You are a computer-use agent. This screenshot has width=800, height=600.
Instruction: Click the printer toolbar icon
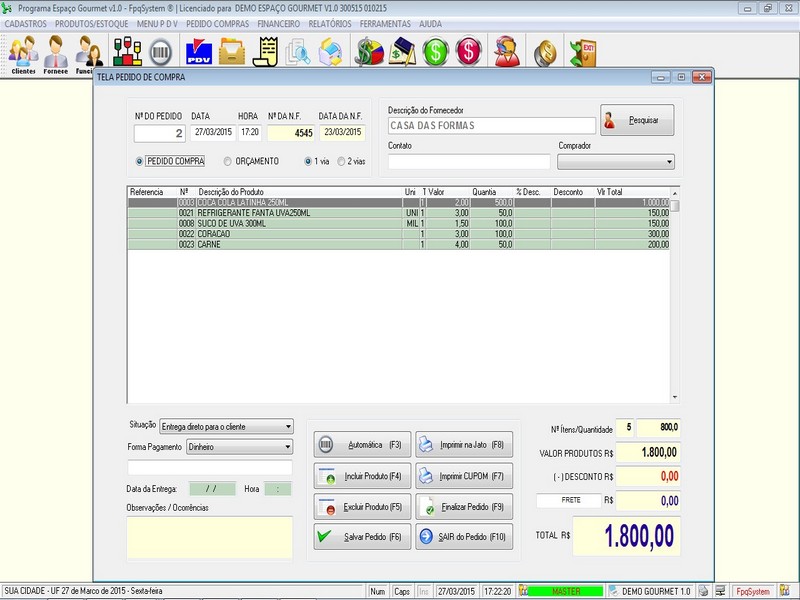[x=331, y=52]
